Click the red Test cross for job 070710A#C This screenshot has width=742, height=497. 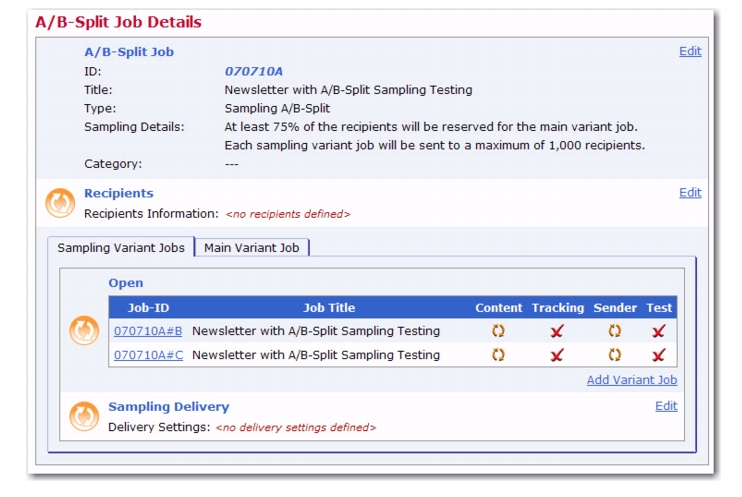[659, 355]
